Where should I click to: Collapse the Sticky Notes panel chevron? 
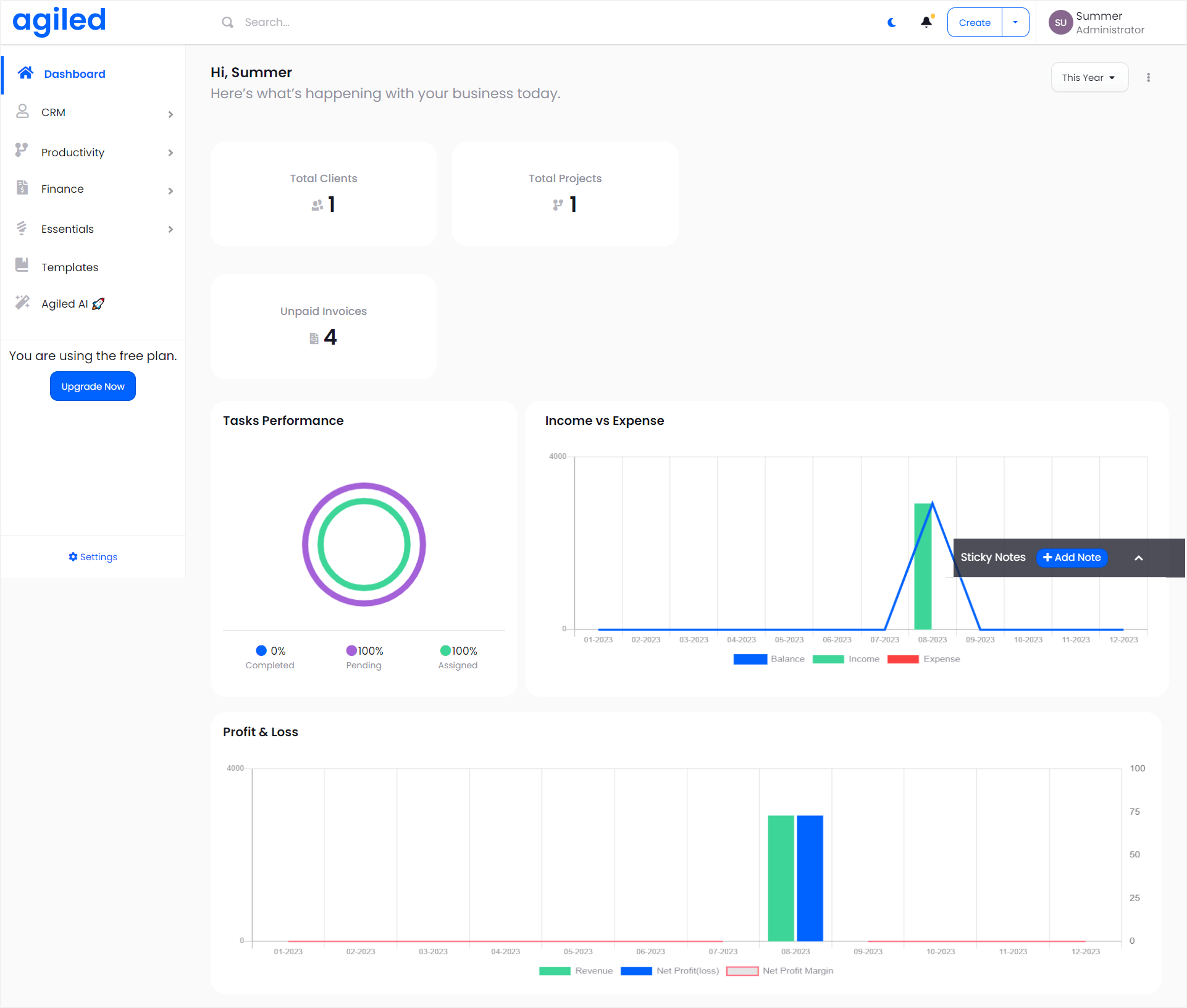[x=1139, y=558]
